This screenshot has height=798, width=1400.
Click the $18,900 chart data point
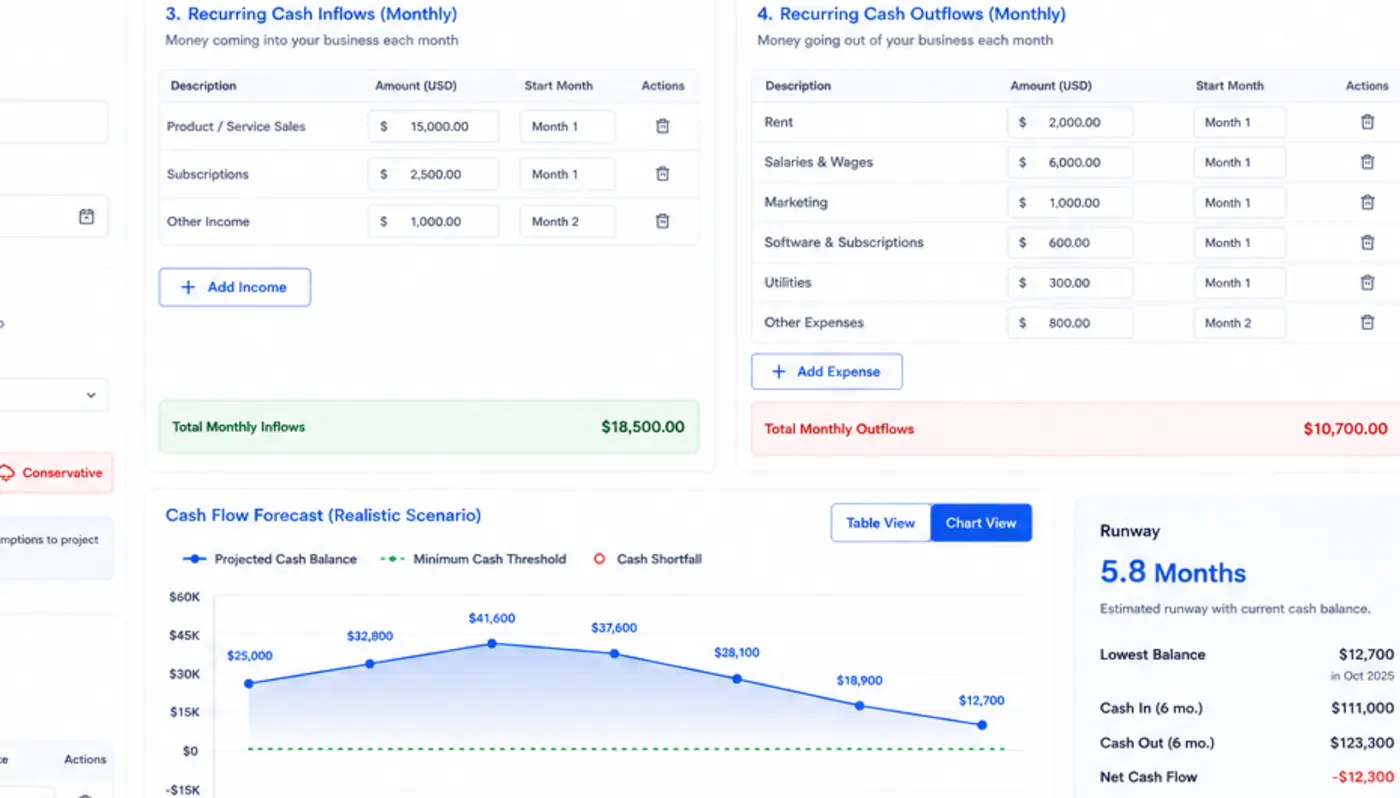pos(859,706)
